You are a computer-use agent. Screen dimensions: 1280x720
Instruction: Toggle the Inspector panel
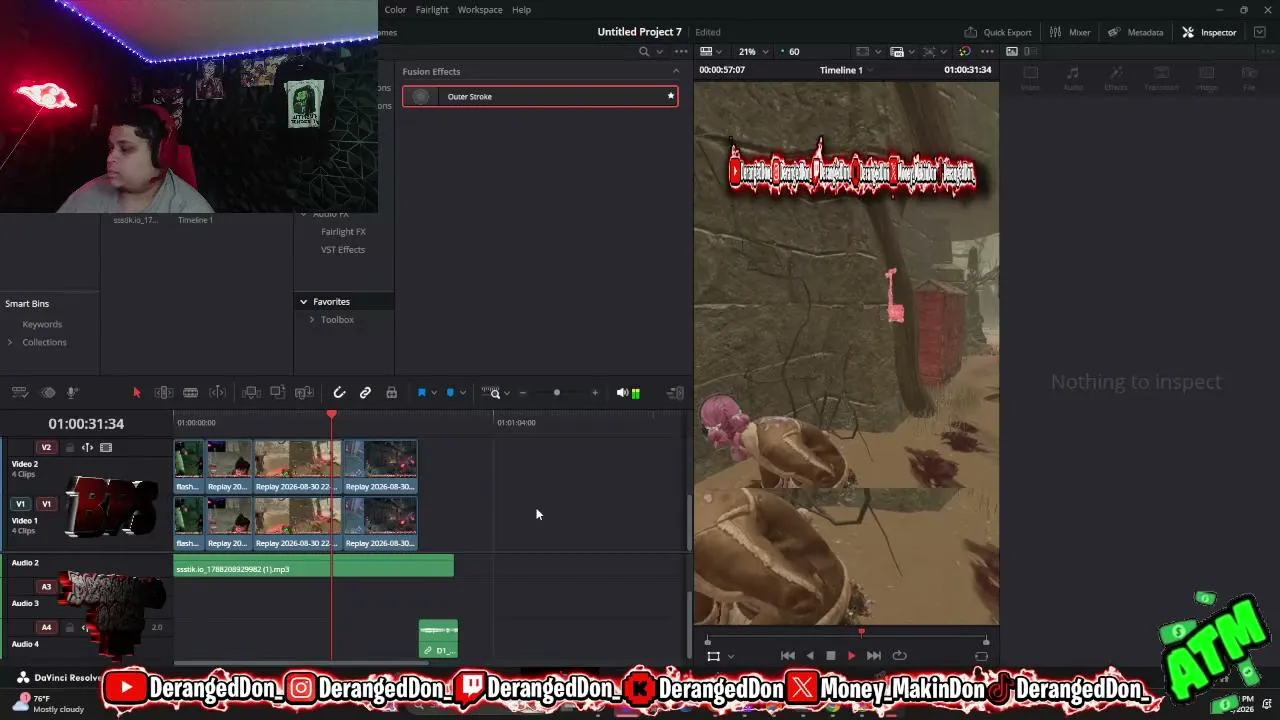click(1209, 32)
